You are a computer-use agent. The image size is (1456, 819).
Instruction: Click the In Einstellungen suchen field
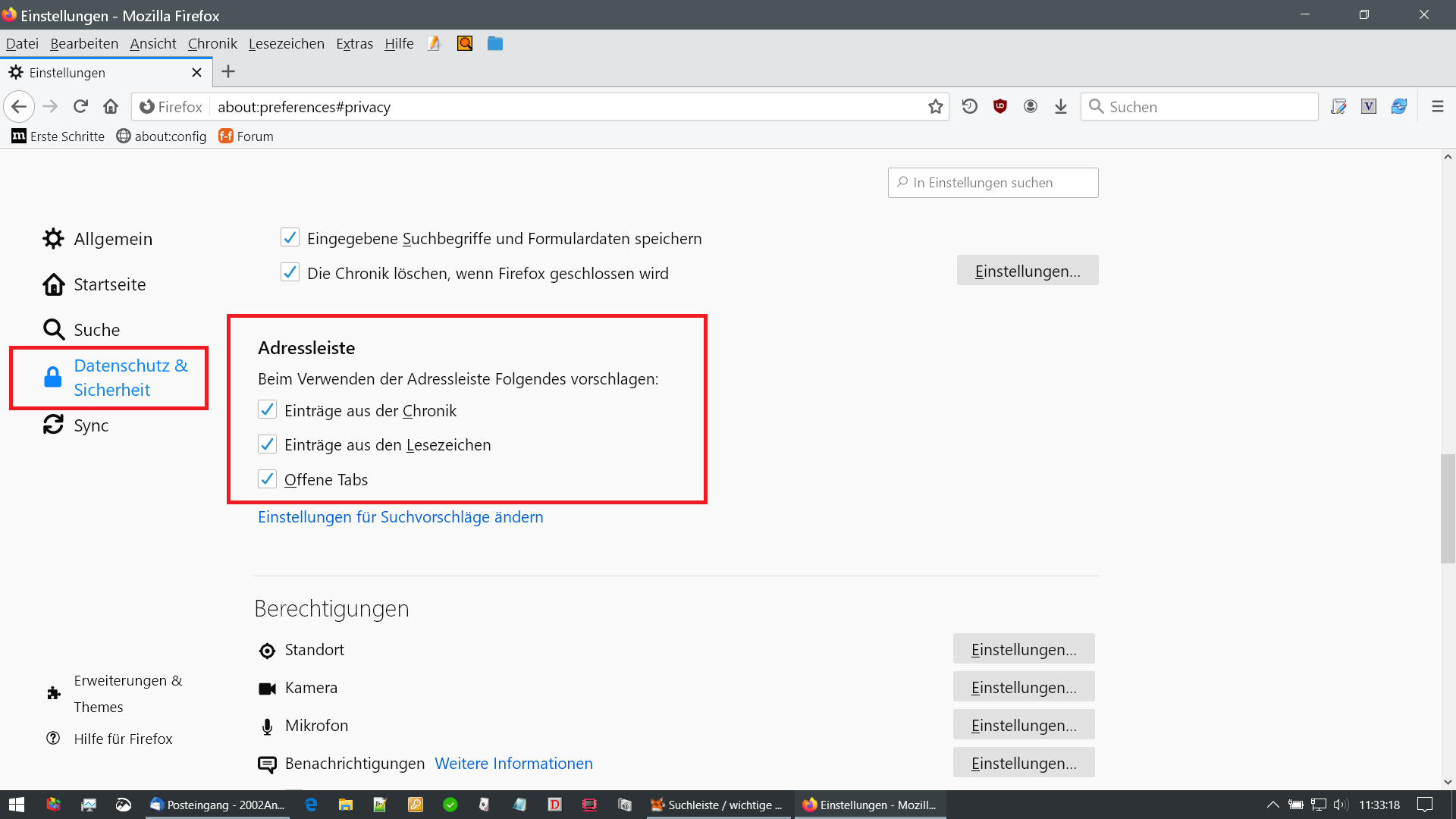pyautogui.click(x=993, y=183)
